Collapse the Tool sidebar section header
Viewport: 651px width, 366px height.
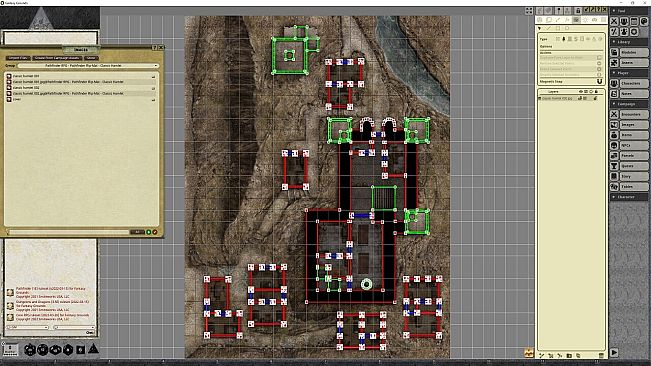tap(629, 11)
